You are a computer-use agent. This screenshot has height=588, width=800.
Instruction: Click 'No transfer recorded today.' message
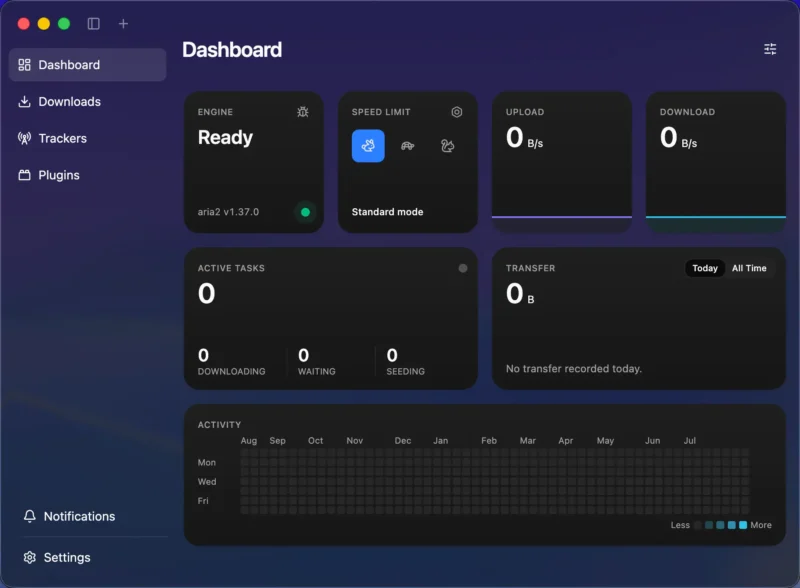click(573, 369)
